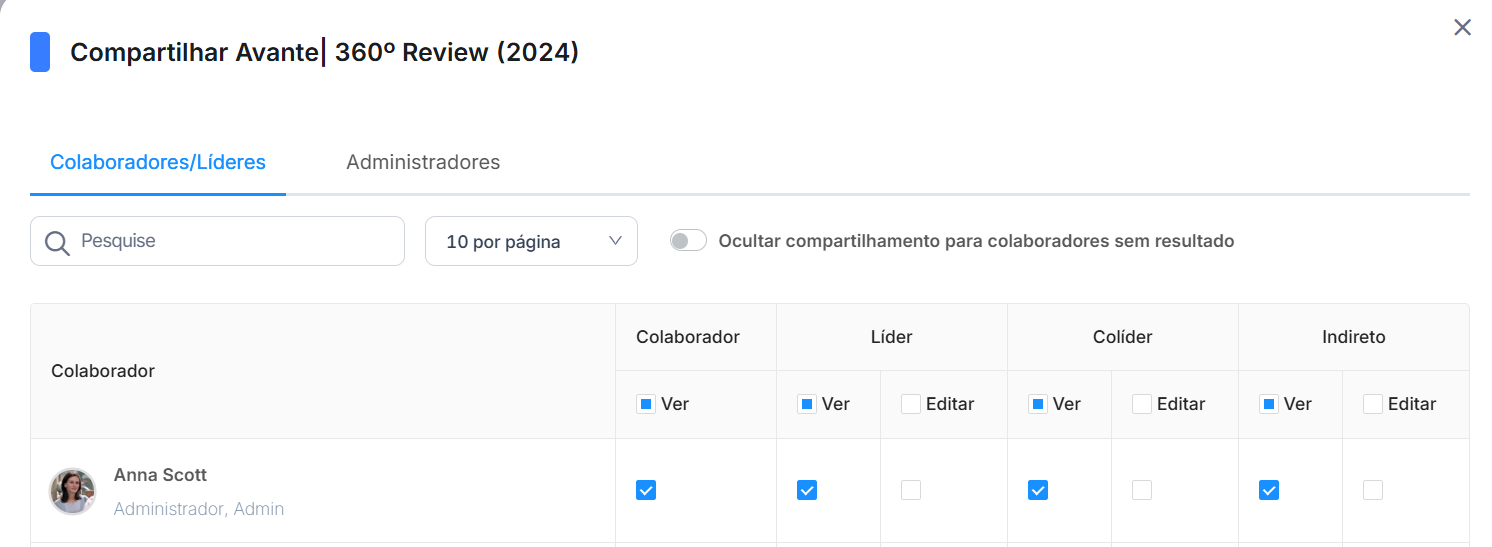The image size is (1492, 547).
Task: Uncheck Anna Scott's Indireto view checkbox
Action: (x=1269, y=490)
